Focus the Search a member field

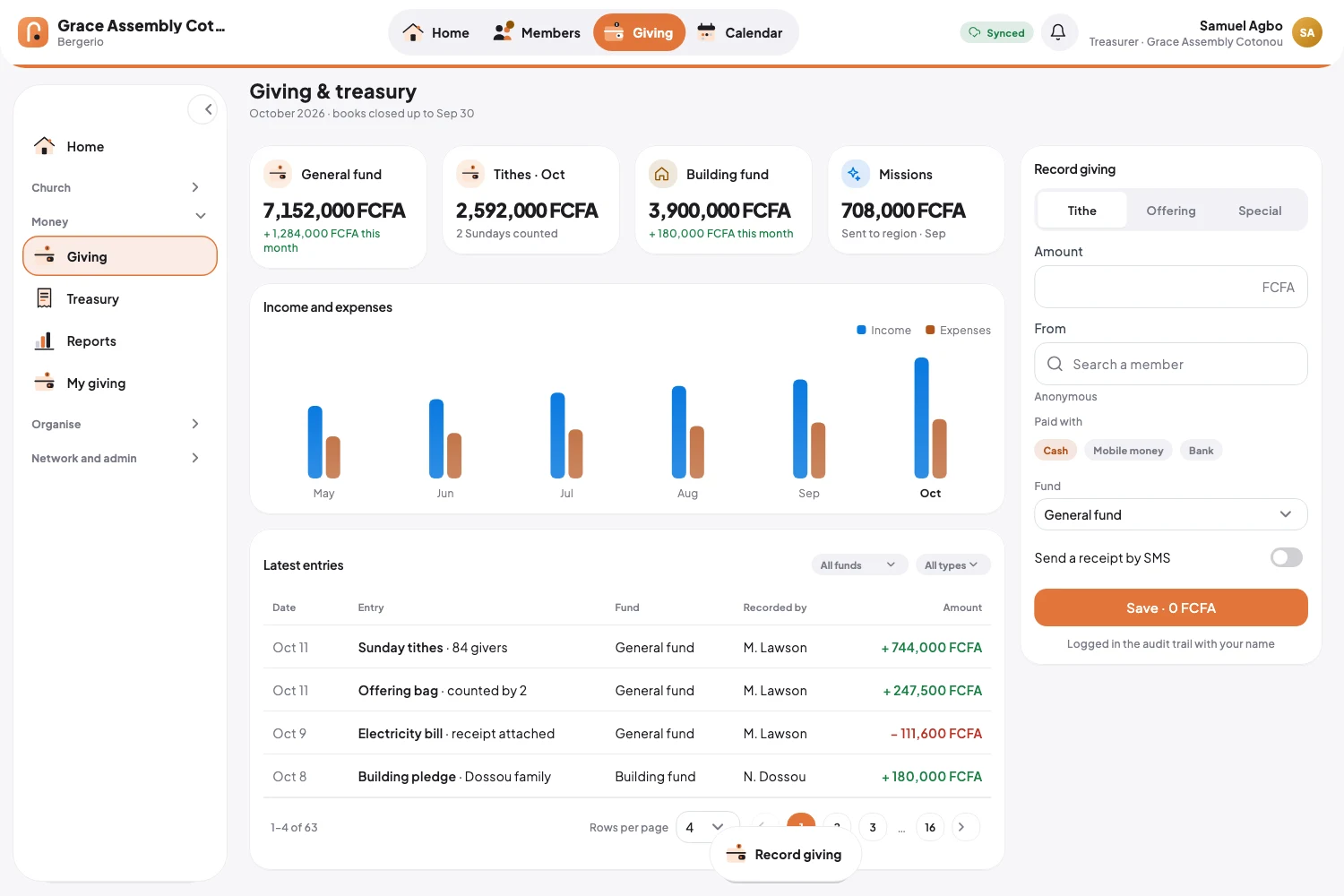point(1170,364)
